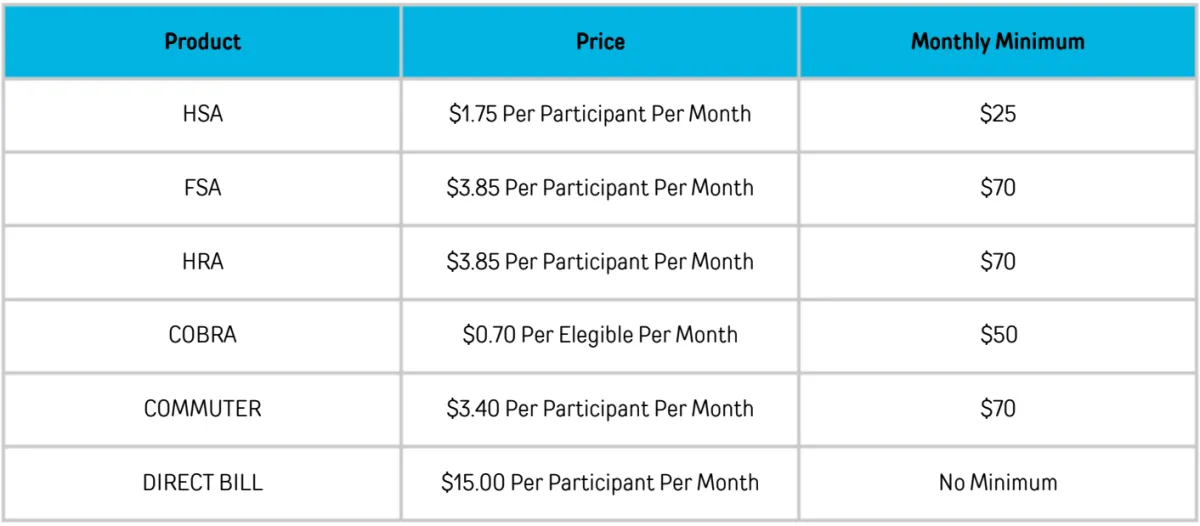This screenshot has width=1200, height=526.
Task: Click the $1.75 Per Participant price
Action: (x=600, y=114)
